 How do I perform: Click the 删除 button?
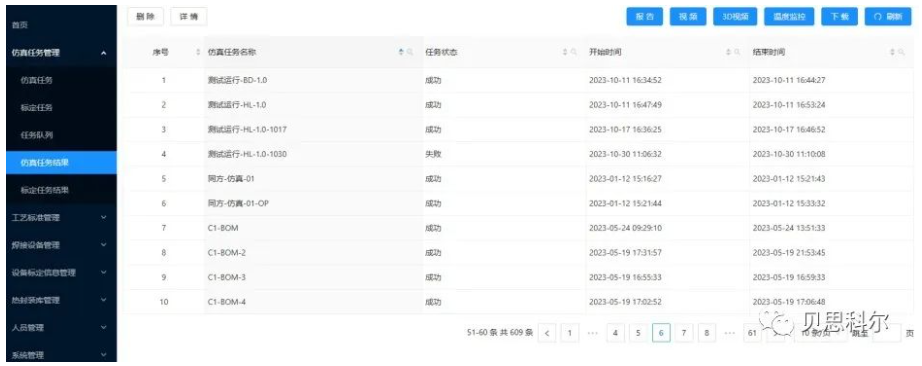point(145,17)
